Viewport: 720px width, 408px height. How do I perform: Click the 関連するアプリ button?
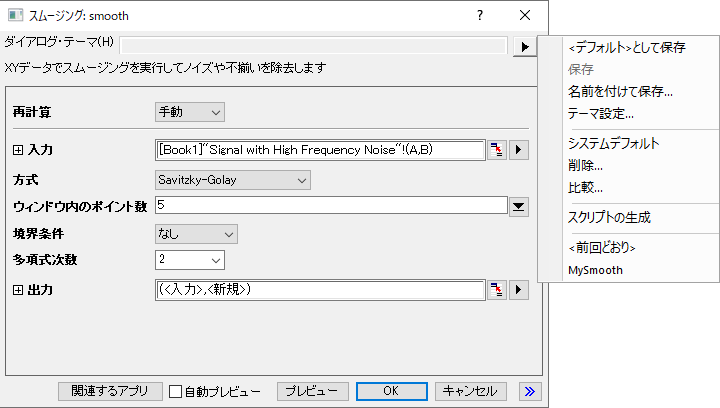coord(110,391)
